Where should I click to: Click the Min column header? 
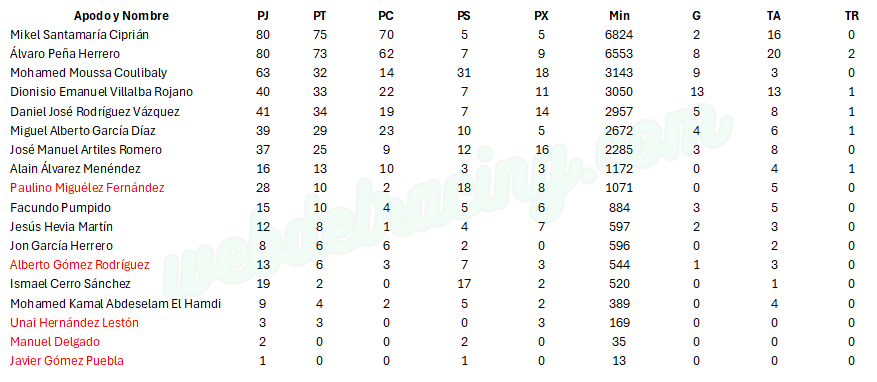point(619,16)
